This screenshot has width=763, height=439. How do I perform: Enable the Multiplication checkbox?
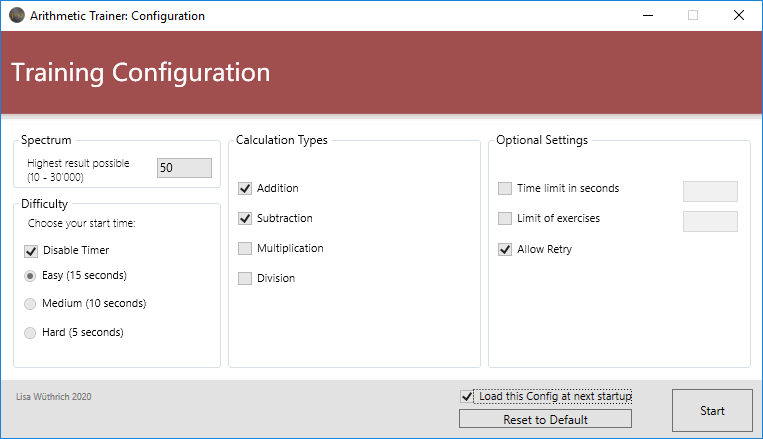click(x=245, y=248)
